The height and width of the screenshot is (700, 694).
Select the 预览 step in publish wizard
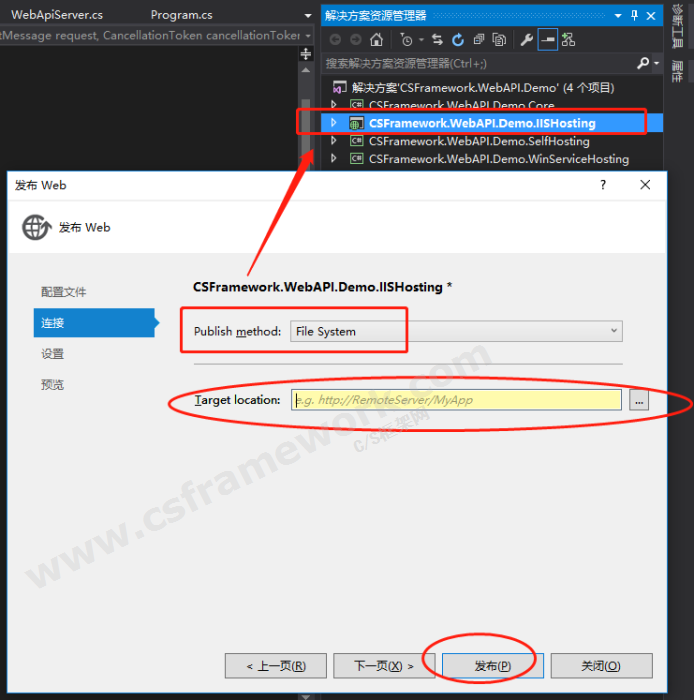[53, 385]
